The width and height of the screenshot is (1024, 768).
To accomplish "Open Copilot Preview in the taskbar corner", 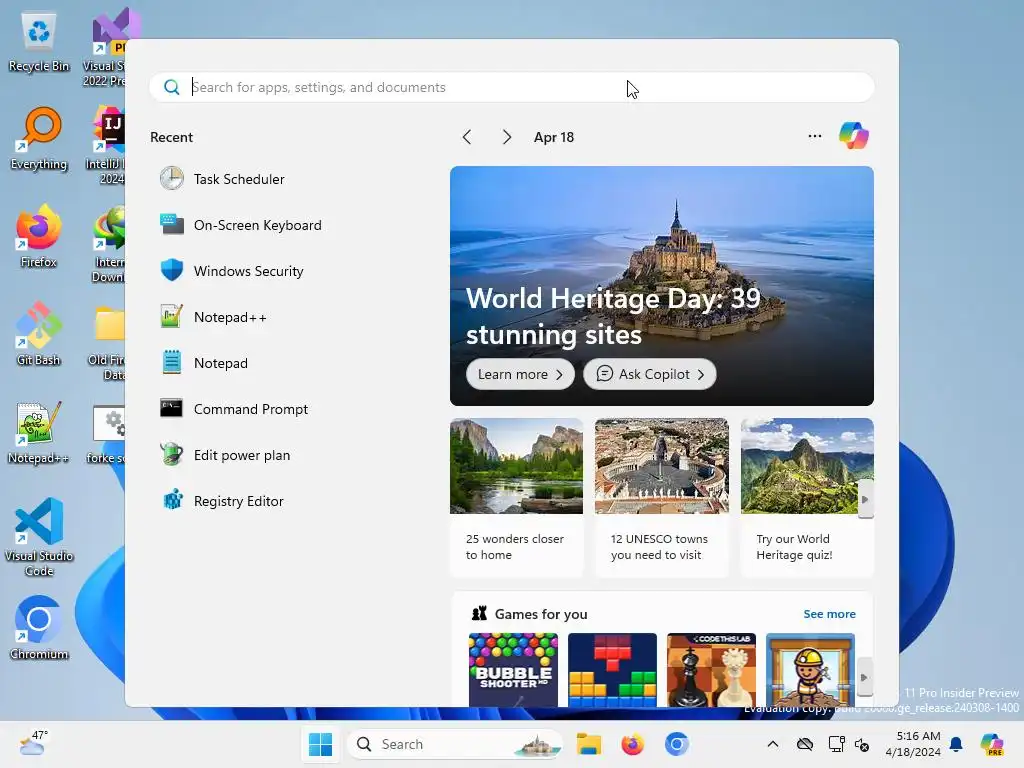I will pos(992,744).
